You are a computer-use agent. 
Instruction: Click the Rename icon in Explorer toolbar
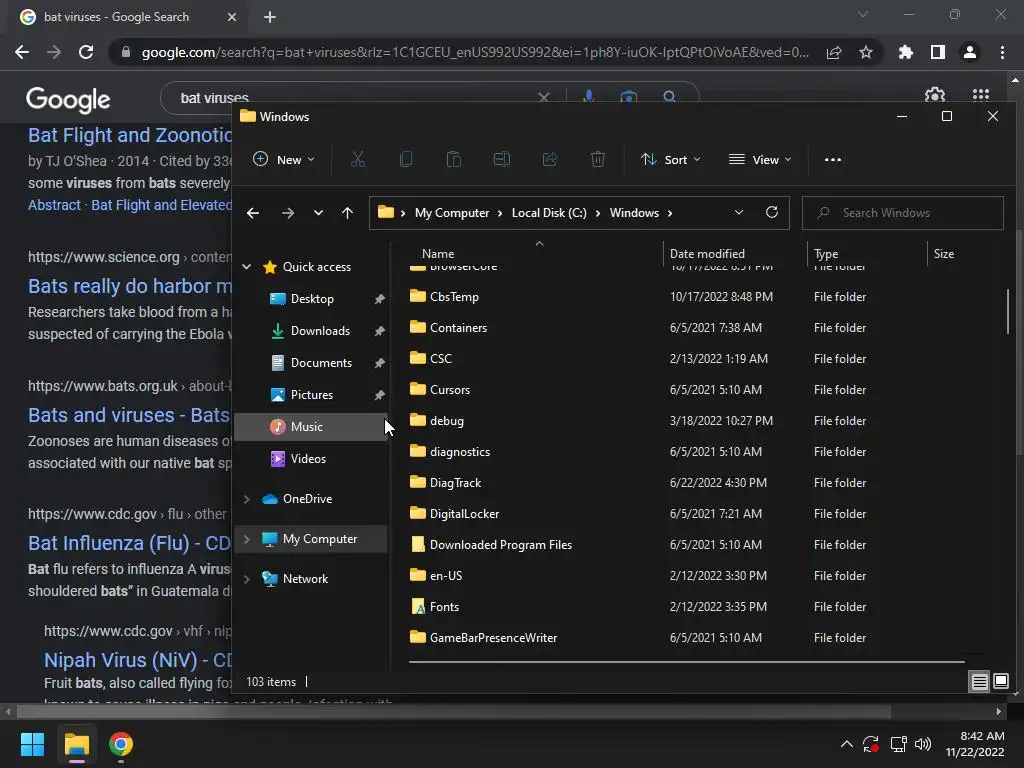502,159
